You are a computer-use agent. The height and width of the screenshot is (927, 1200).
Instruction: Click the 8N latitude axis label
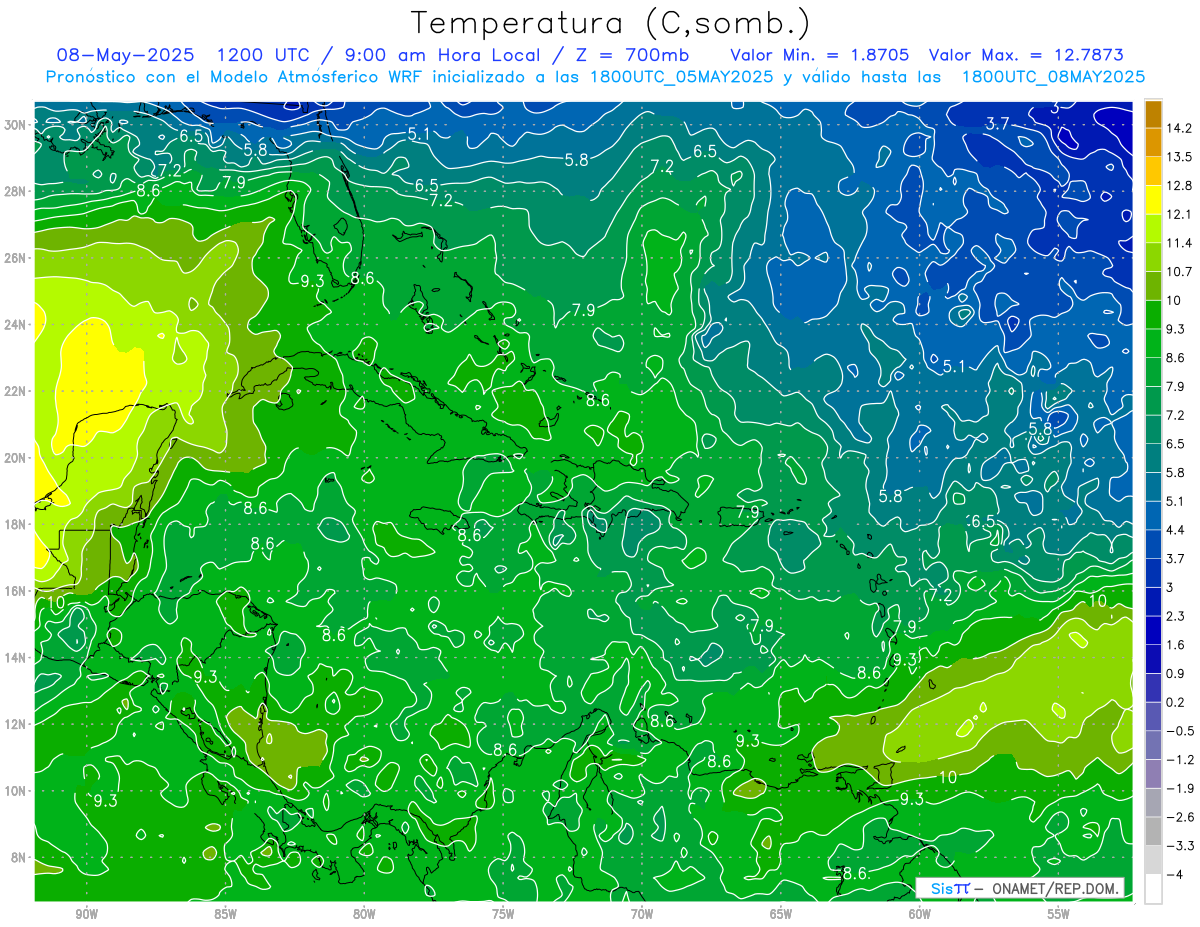pyautogui.click(x=19, y=857)
